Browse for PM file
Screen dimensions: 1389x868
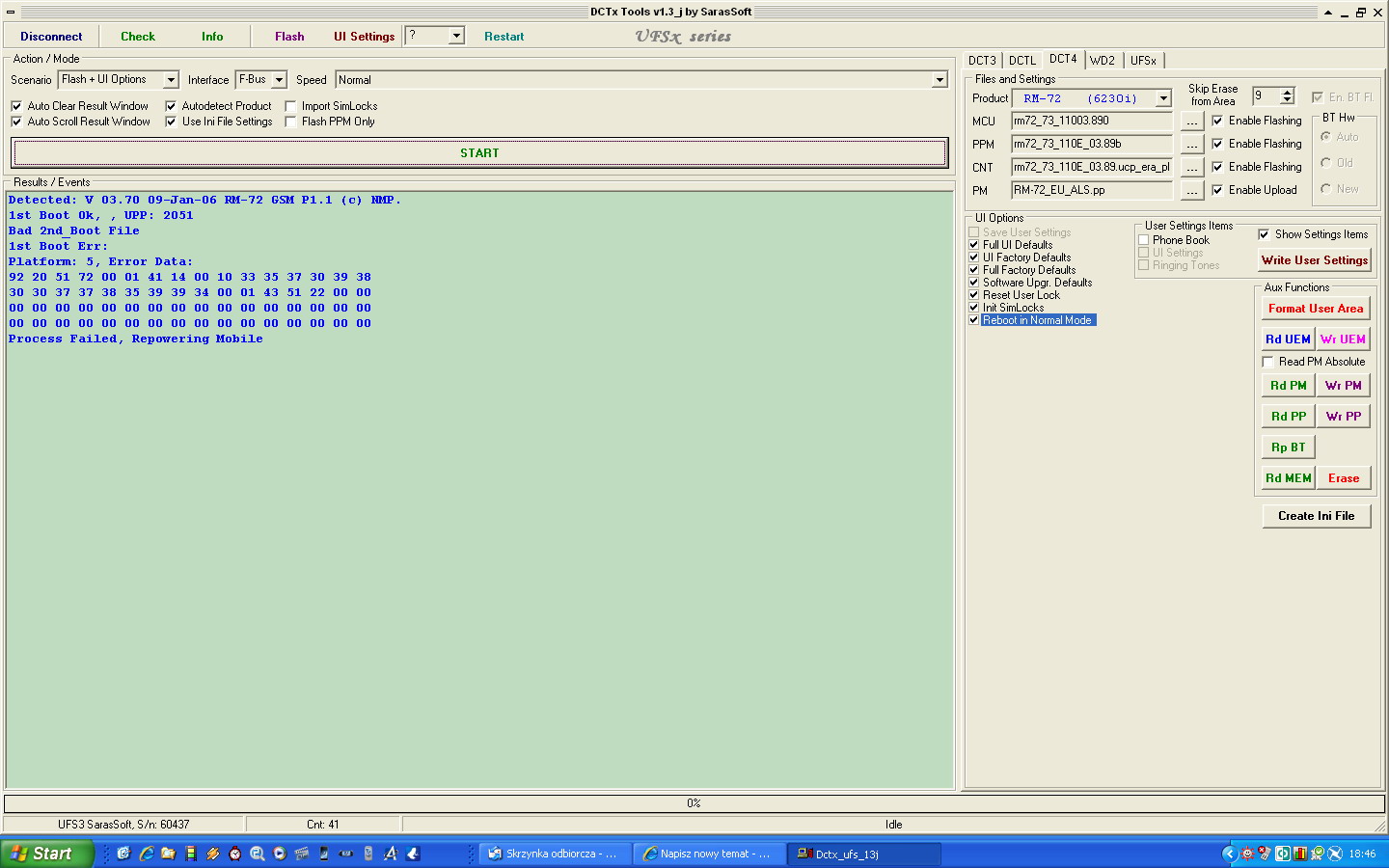[x=1192, y=191]
